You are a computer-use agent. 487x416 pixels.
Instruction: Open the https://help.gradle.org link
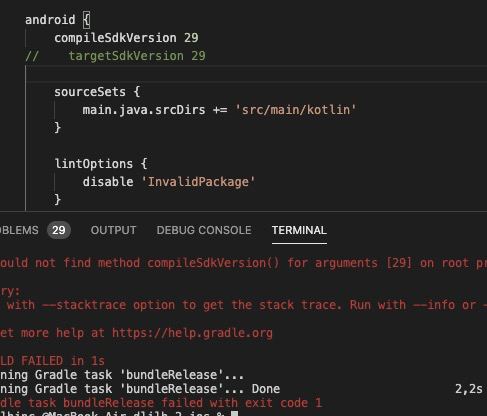click(x=192, y=333)
